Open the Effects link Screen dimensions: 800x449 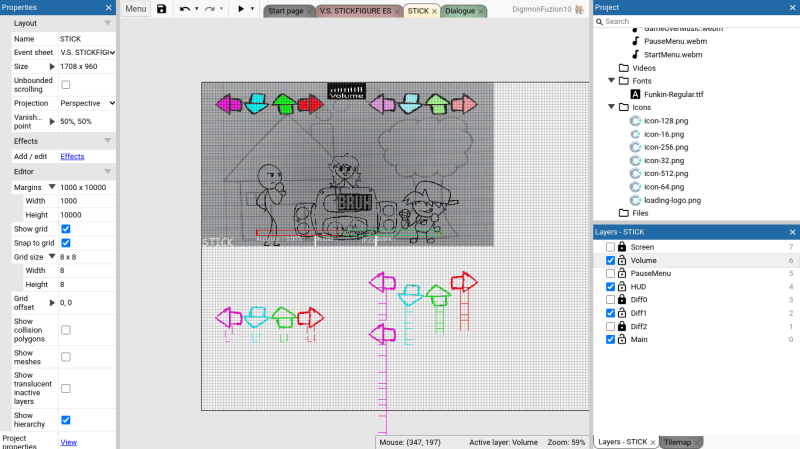click(x=72, y=156)
